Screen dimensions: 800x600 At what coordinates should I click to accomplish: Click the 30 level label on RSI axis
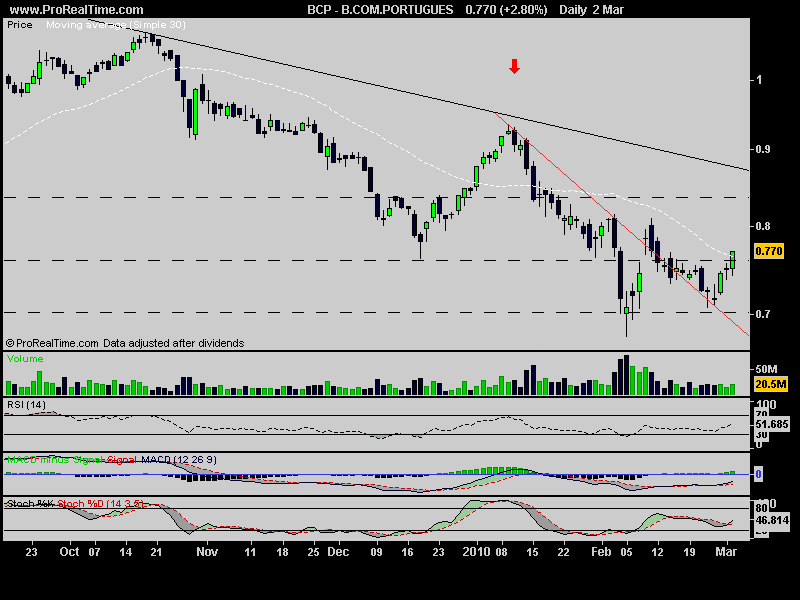761,435
